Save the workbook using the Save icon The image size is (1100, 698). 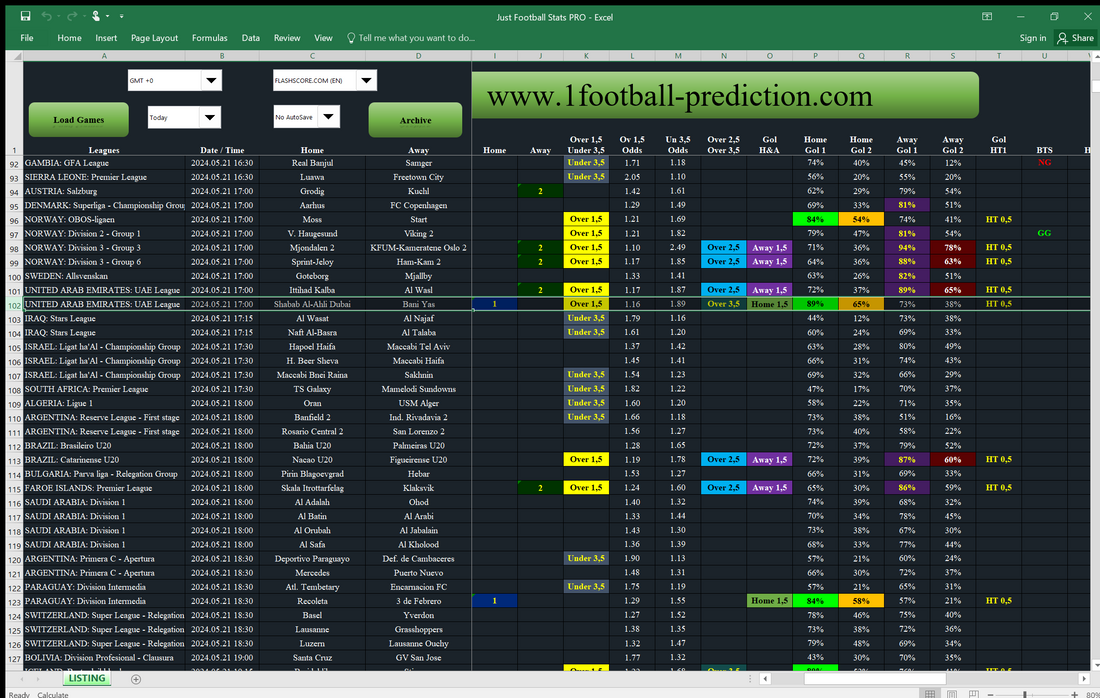(25, 16)
